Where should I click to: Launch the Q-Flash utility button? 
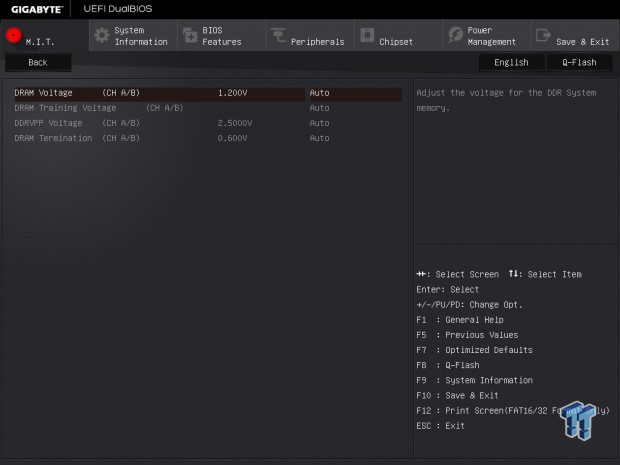(579, 62)
